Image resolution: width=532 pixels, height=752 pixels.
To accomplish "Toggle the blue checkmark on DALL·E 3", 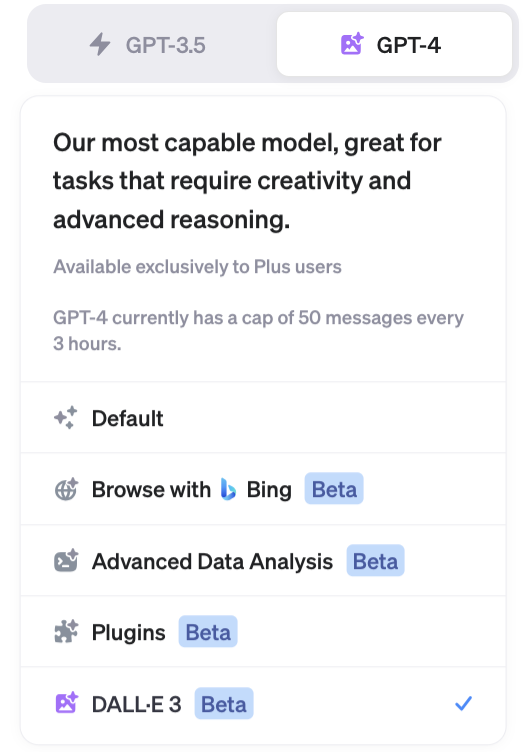I will click(463, 703).
